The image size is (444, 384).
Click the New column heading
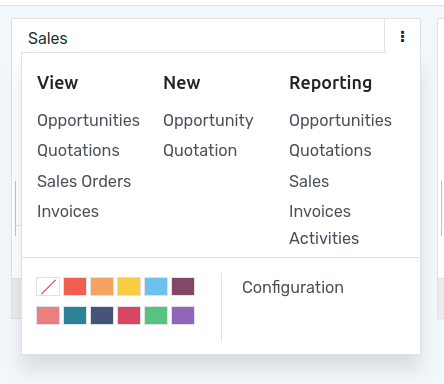point(182,83)
